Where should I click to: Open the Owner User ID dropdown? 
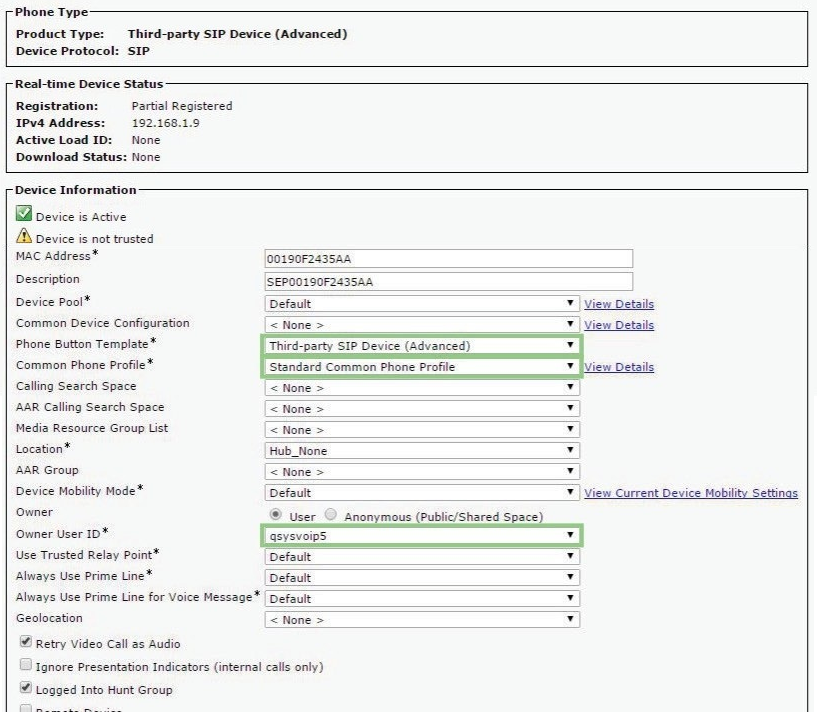(x=421, y=536)
